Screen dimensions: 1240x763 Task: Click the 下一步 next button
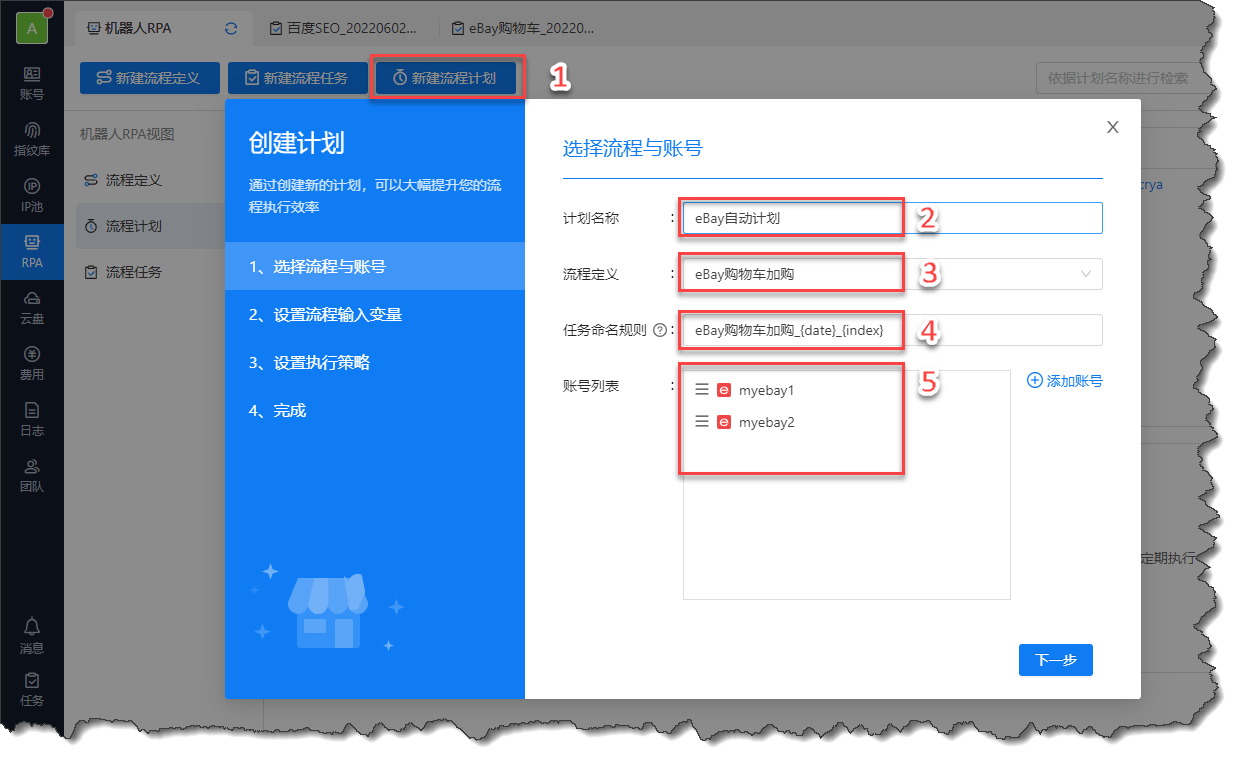[x=1056, y=660]
